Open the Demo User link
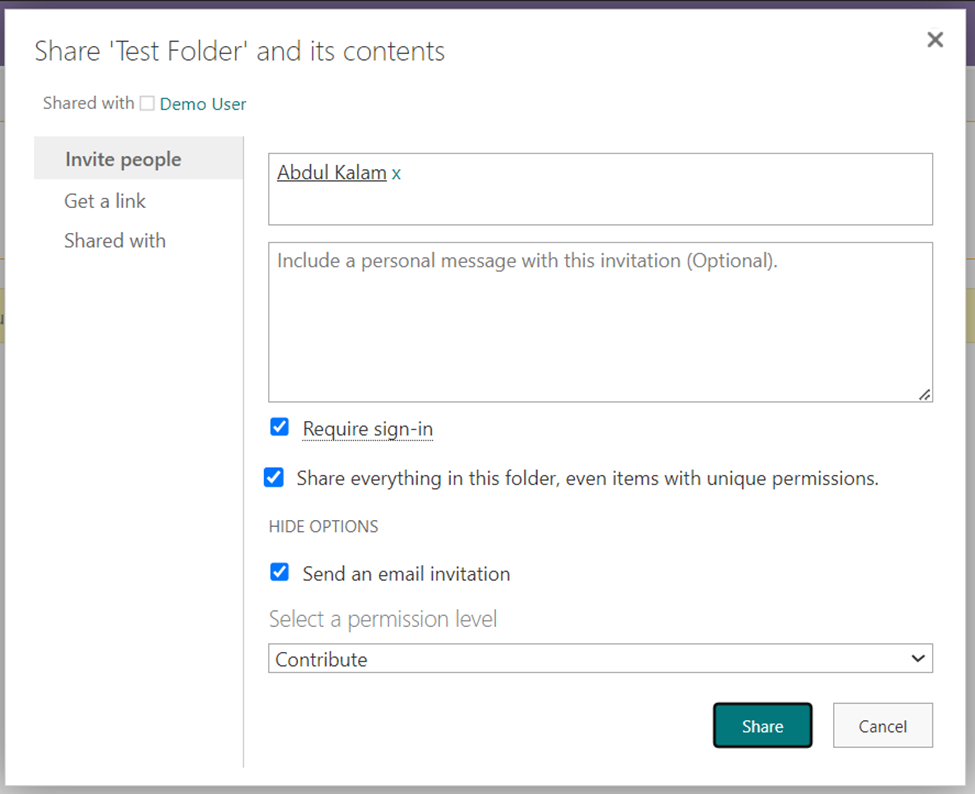 (203, 104)
